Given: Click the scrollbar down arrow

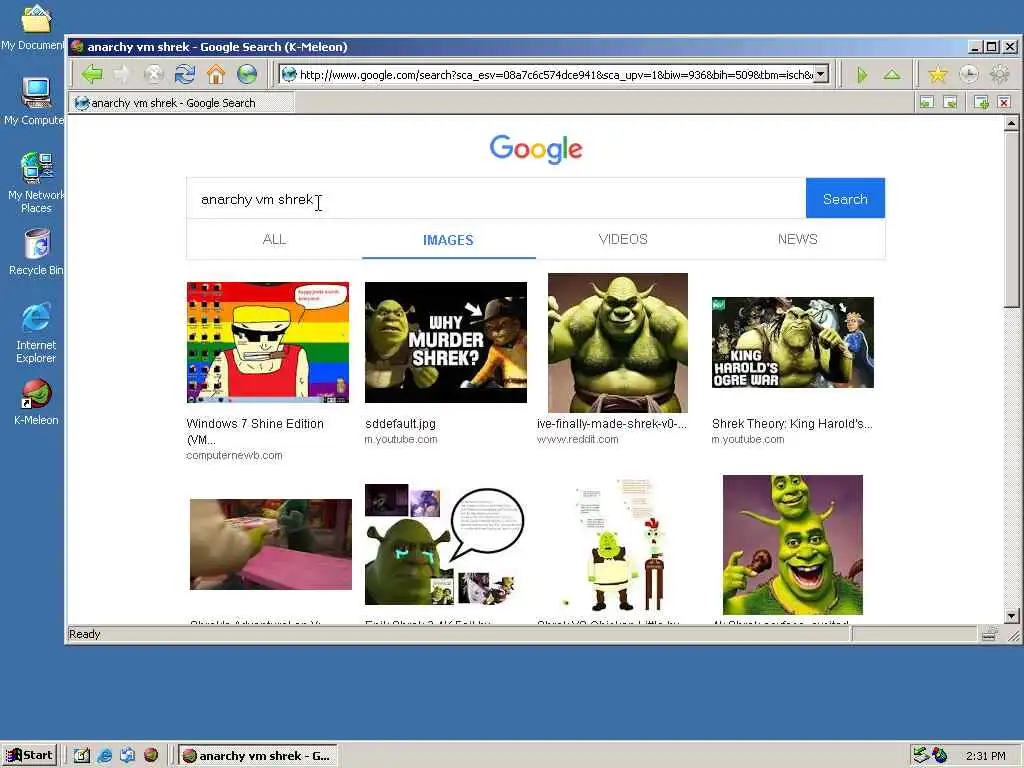Looking at the screenshot, I should (1012, 616).
